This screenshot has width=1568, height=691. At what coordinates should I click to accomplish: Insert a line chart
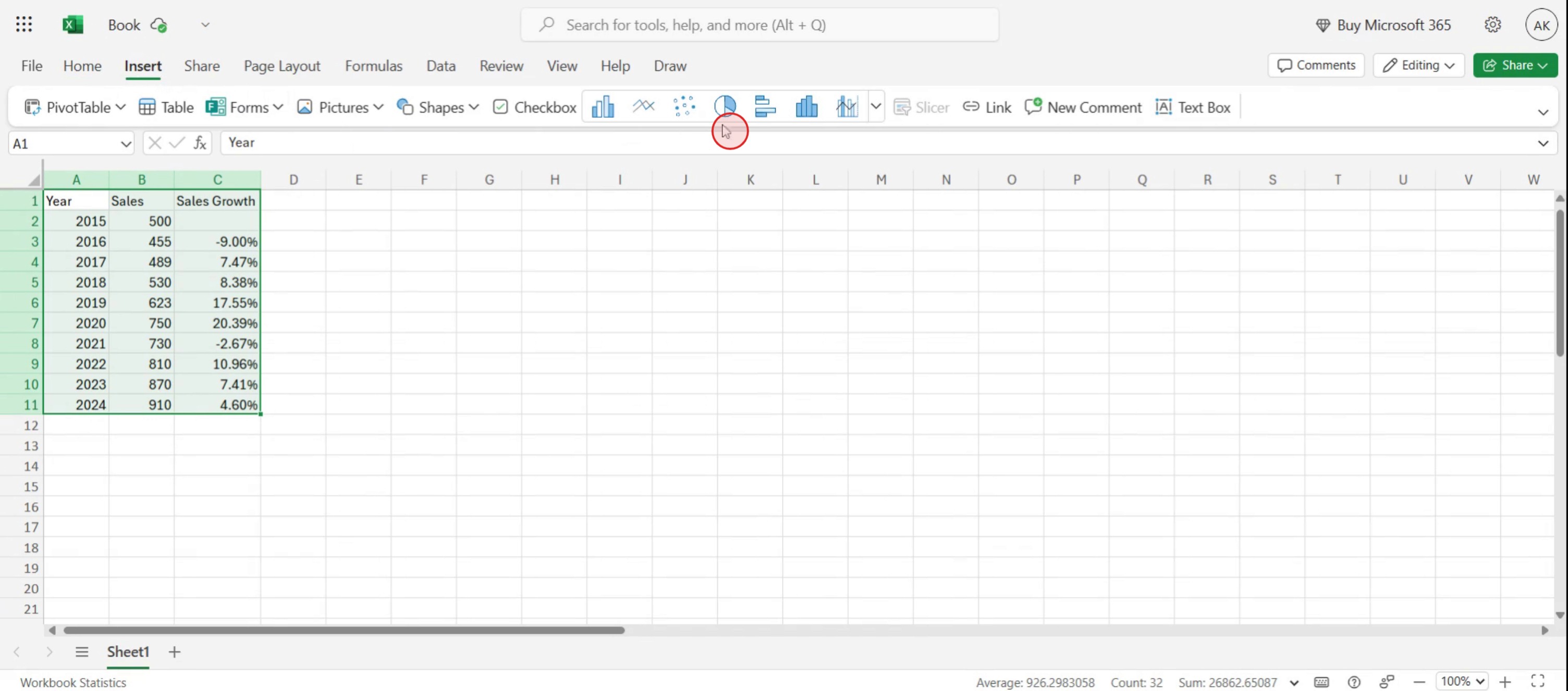coord(643,107)
